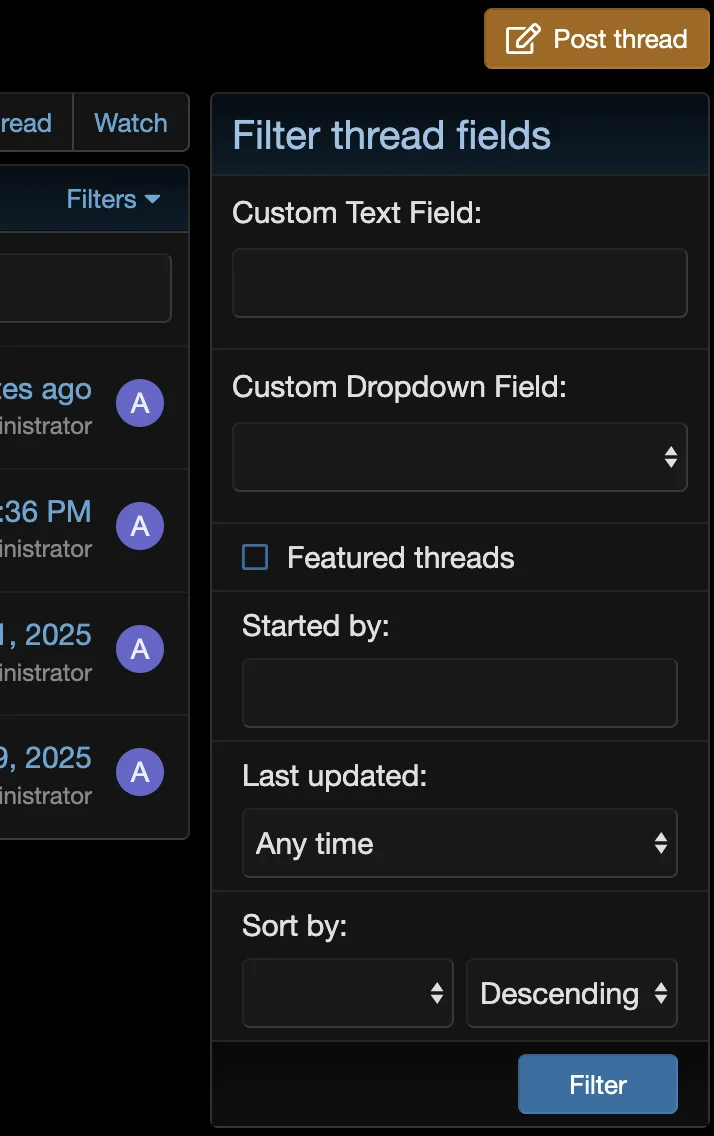Click the Custom Text Field input

pyautogui.click(x=459, y=283)
